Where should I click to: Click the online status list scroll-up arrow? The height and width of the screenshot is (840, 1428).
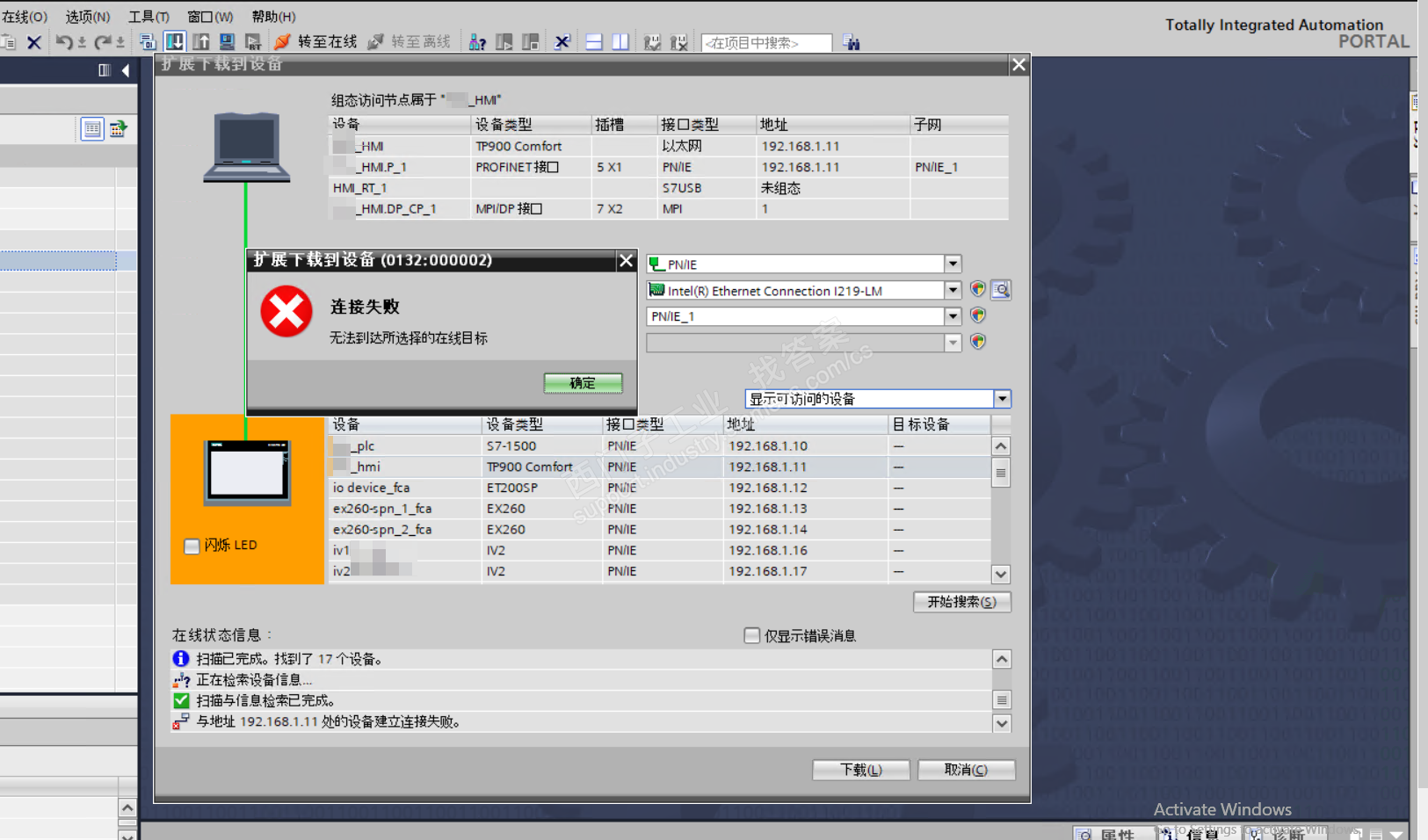(1002, 659)
